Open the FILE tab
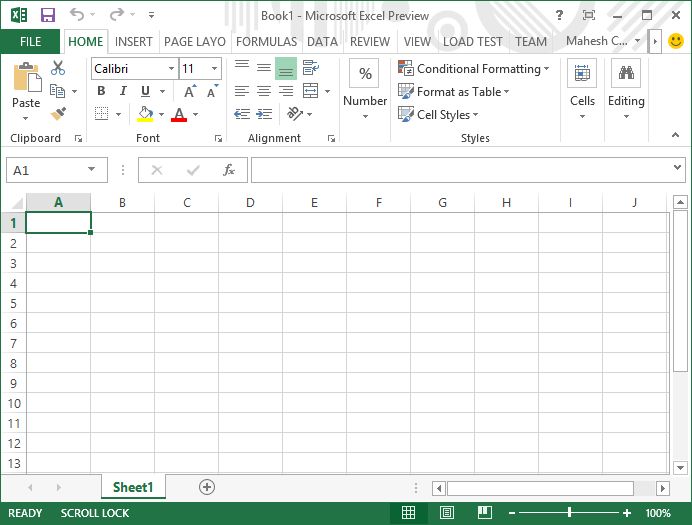 [x=30, y=41]
